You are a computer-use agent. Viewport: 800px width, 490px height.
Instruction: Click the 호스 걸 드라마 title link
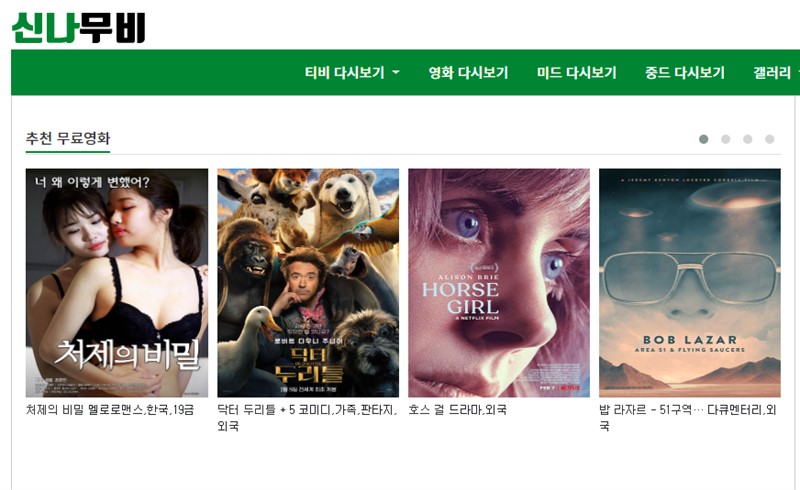(458, 410)
